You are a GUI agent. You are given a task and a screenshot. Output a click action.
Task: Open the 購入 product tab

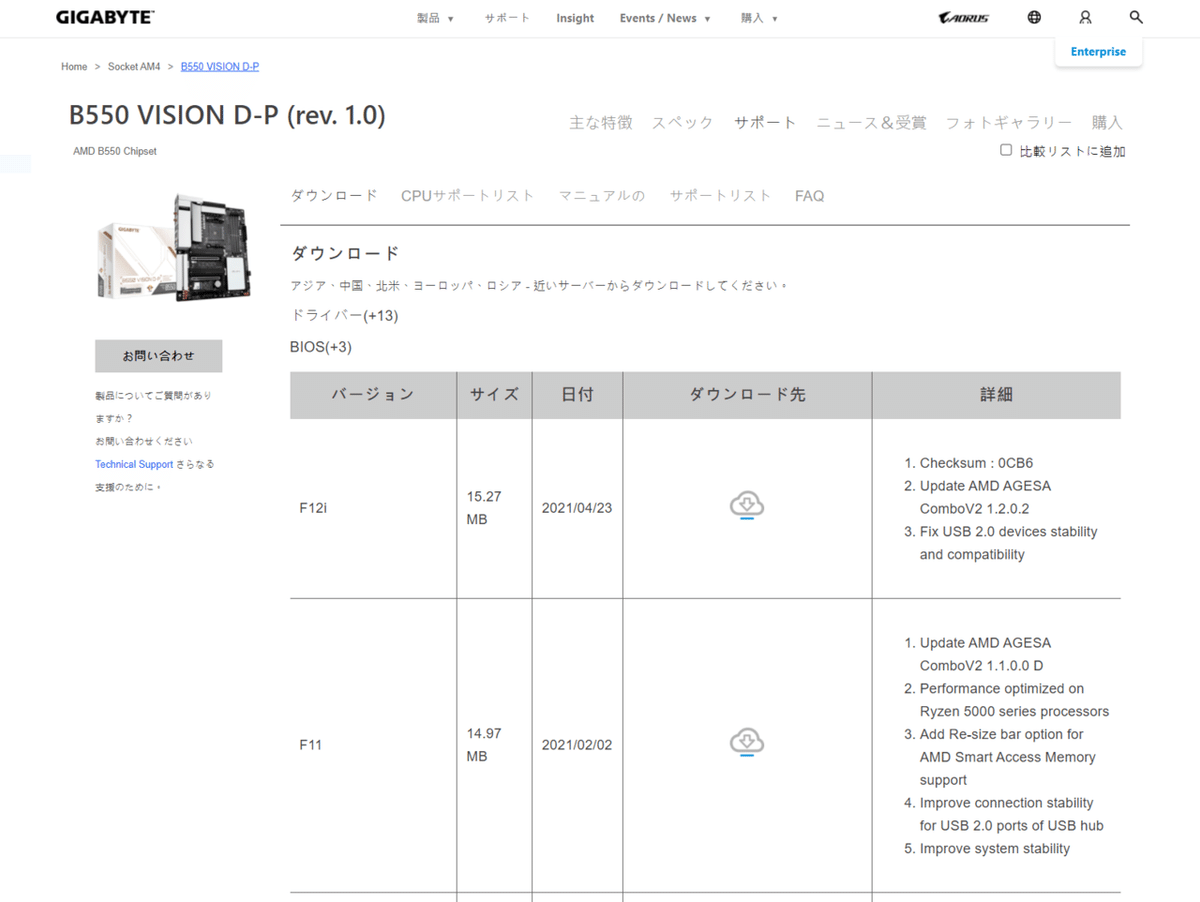coord(1107,122)
